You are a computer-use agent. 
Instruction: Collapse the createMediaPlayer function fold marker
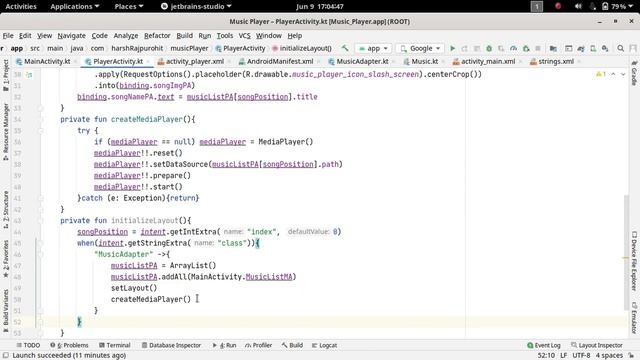[40, 120]
